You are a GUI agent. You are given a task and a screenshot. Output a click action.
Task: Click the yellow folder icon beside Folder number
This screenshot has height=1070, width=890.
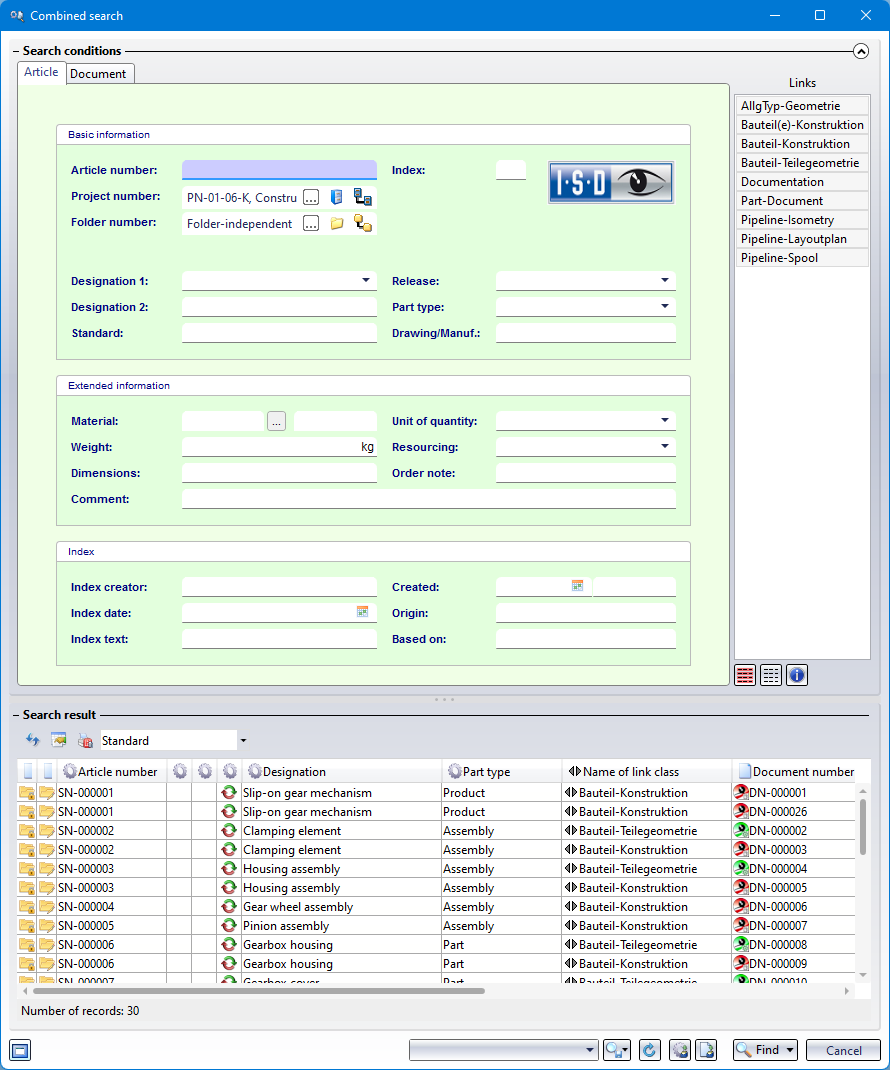tap(336, 223)
